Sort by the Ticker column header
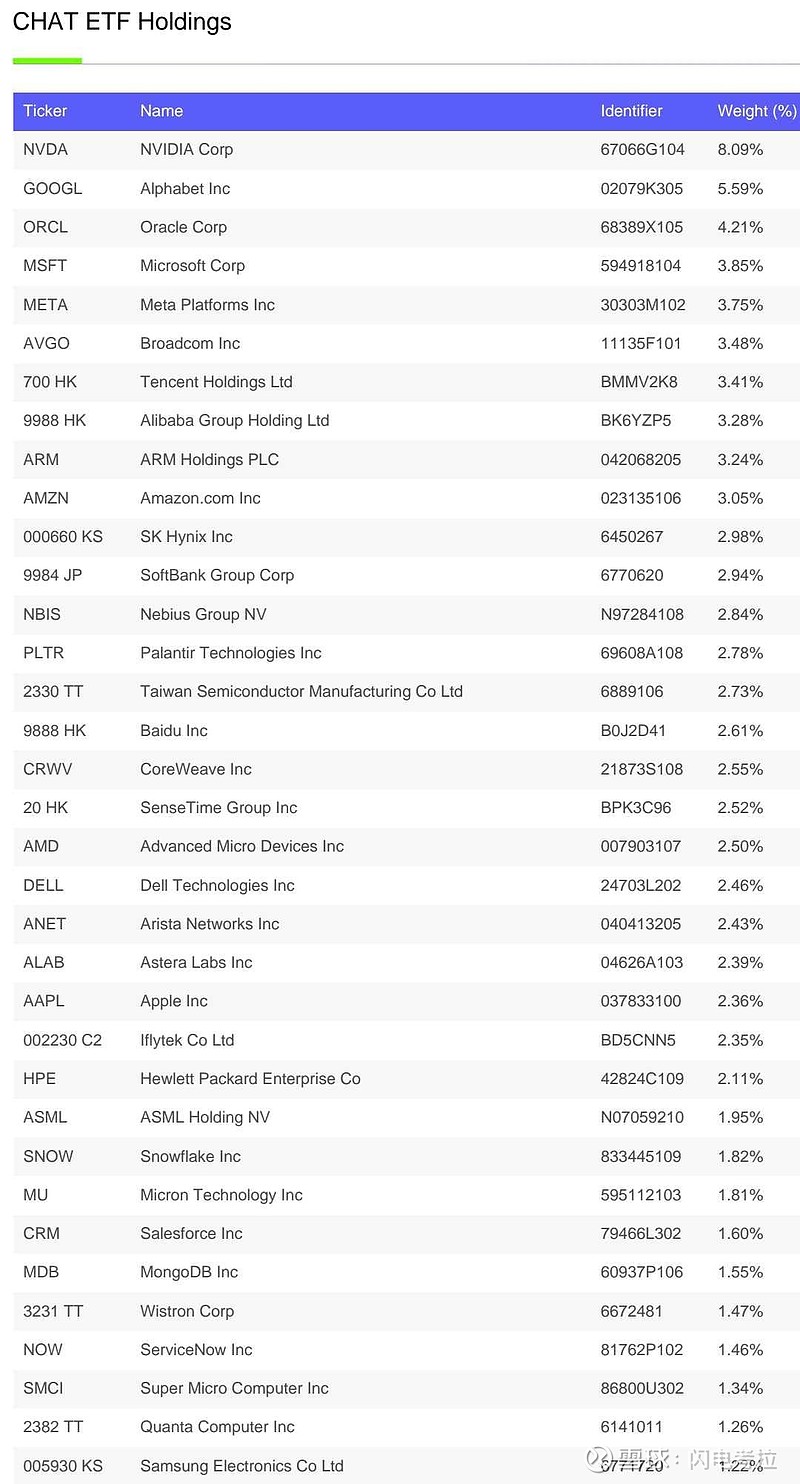Image resolution: width=800 pixels, height=1484 pixels. pyautogui.click(x=45, y=111)
